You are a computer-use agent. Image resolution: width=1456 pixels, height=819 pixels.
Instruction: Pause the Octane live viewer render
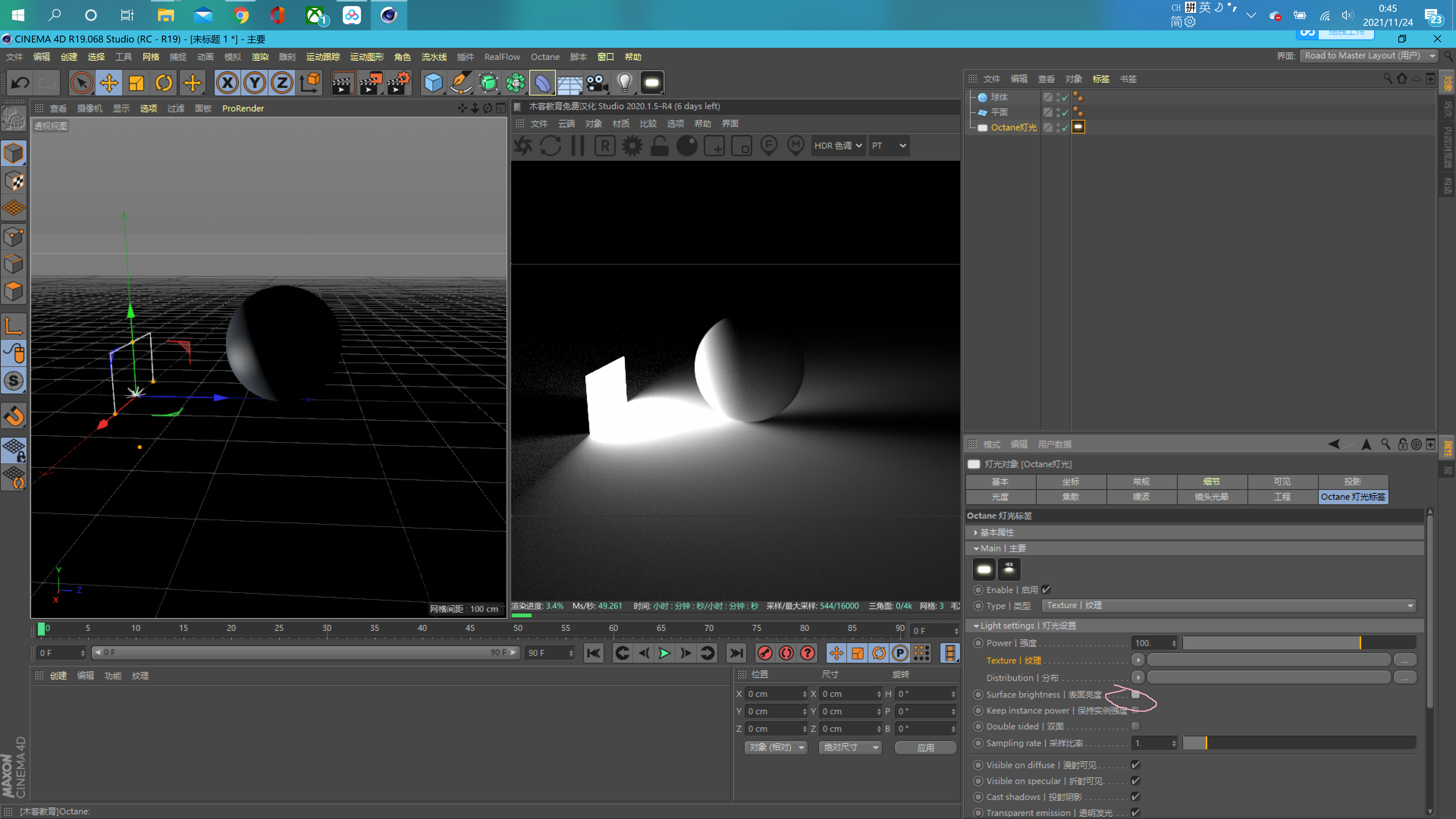click(577, 145)
